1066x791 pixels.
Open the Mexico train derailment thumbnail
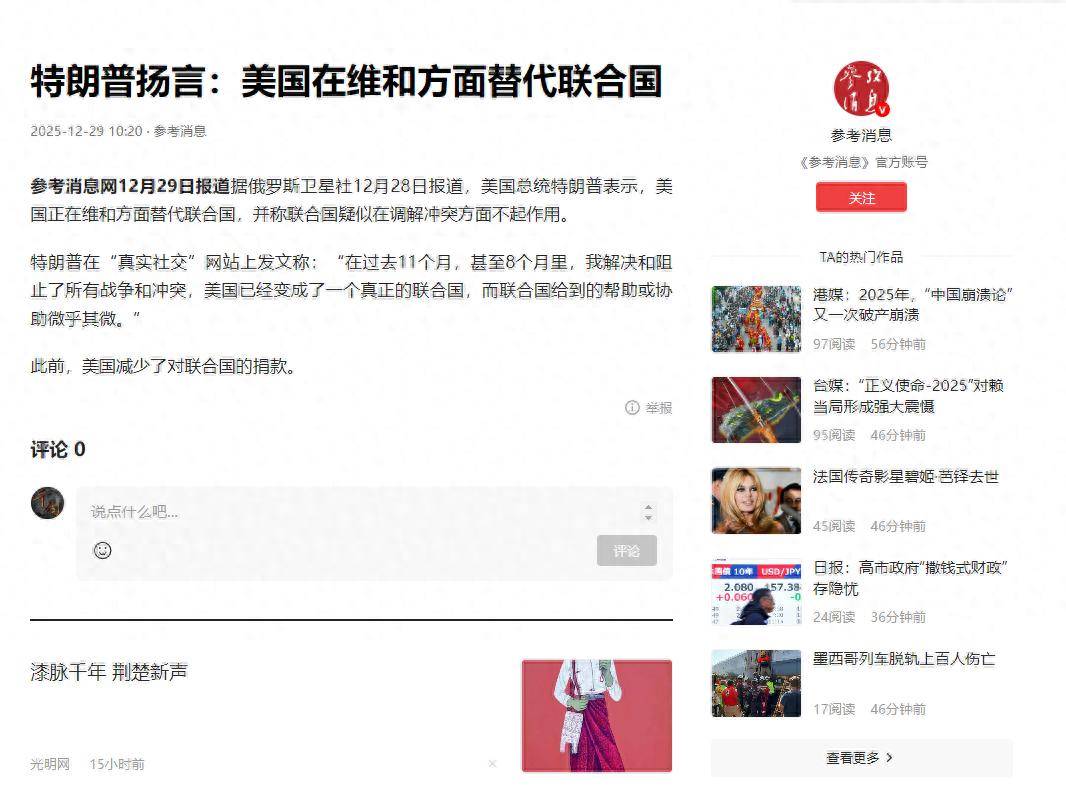coord(756,683)
